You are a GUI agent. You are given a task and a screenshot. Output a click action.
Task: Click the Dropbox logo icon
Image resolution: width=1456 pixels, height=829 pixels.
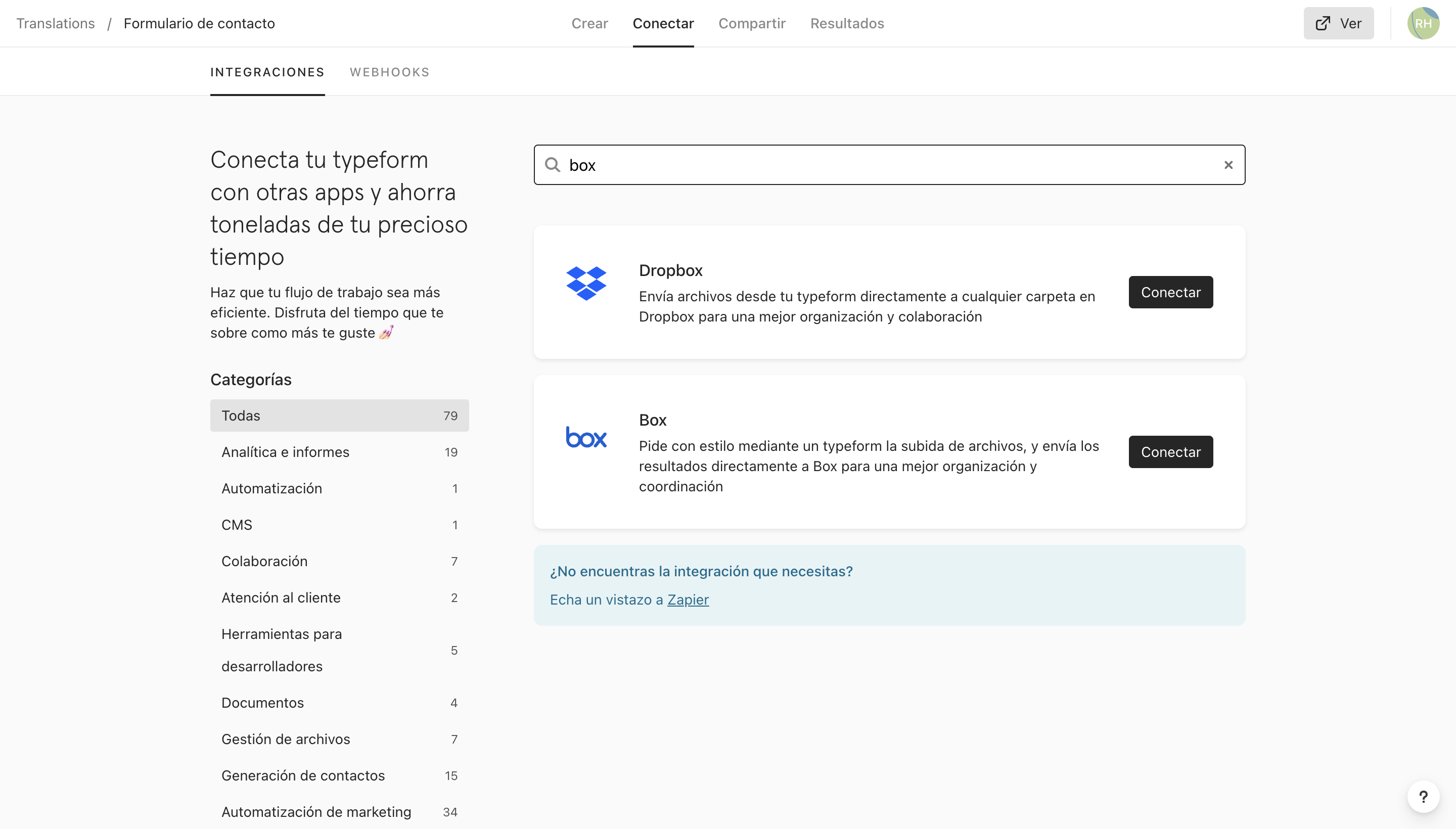tap(586, 283)
